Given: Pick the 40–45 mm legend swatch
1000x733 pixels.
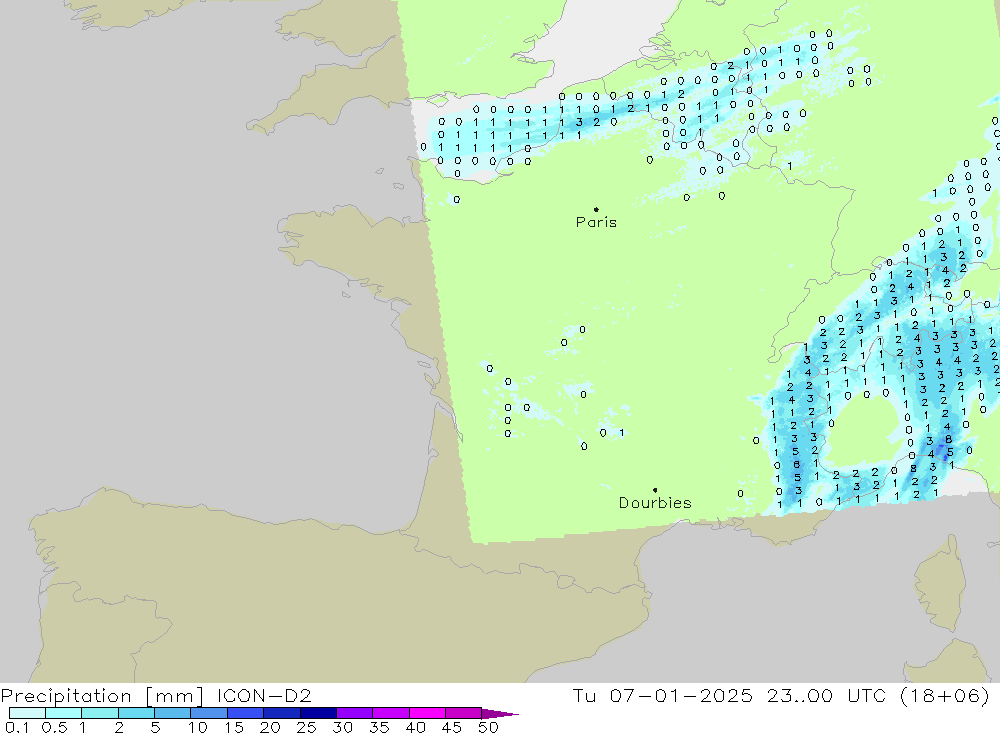Looking at the screenshot, I should tap(427, 713).
